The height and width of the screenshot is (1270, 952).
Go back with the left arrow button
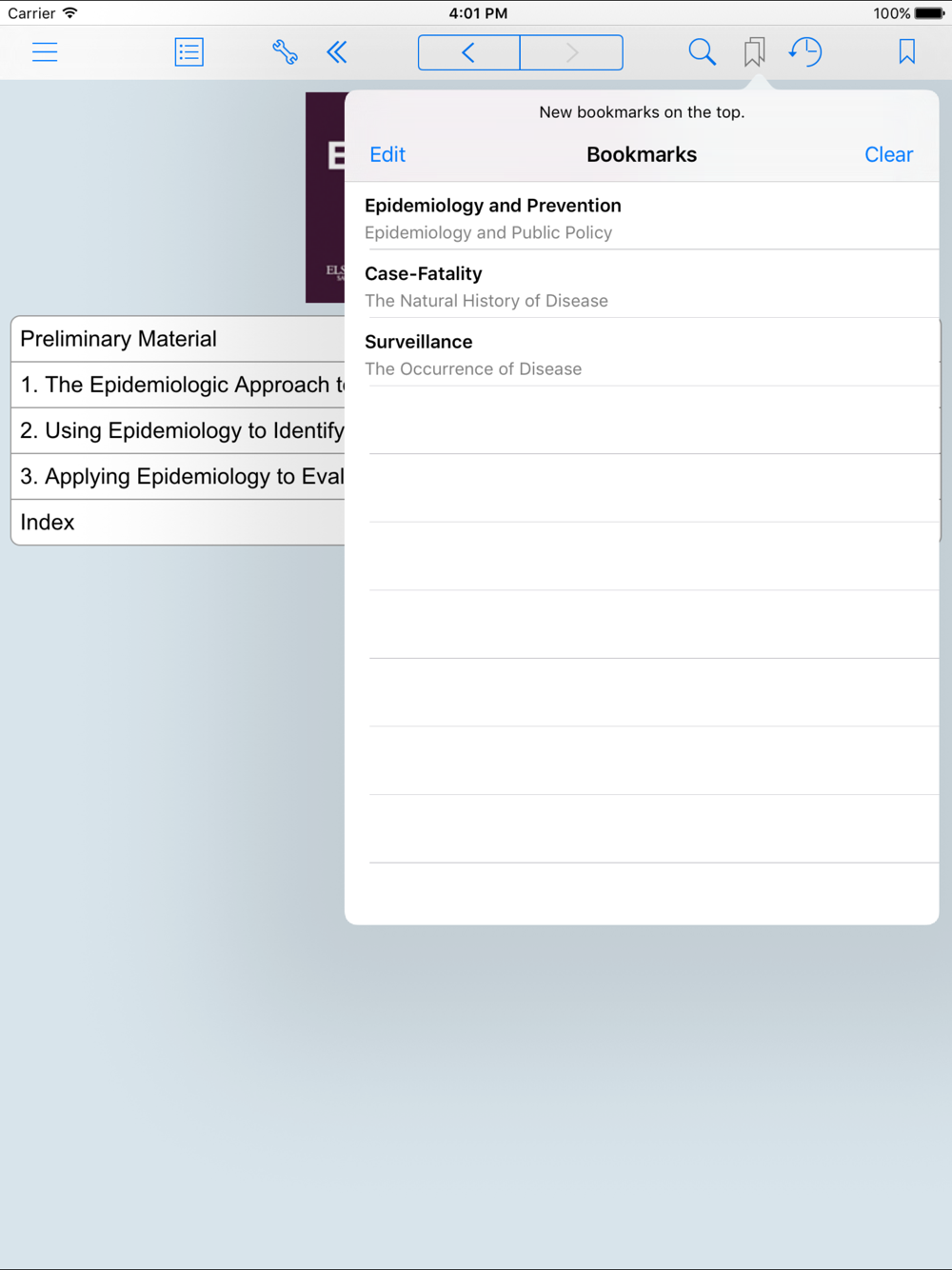469,52
